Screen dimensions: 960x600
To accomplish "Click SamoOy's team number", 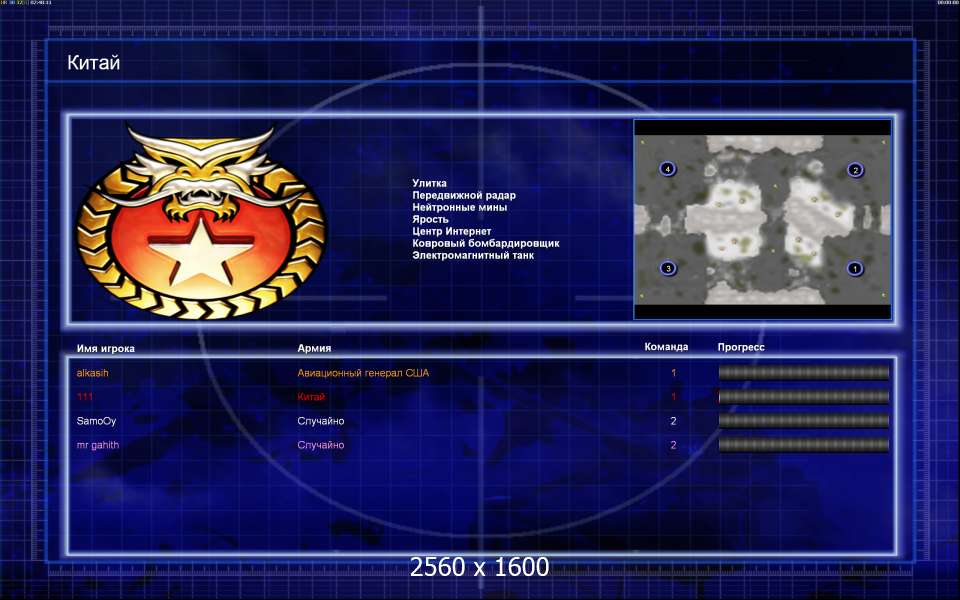I will pyautogui.click(x=673, y=421).
